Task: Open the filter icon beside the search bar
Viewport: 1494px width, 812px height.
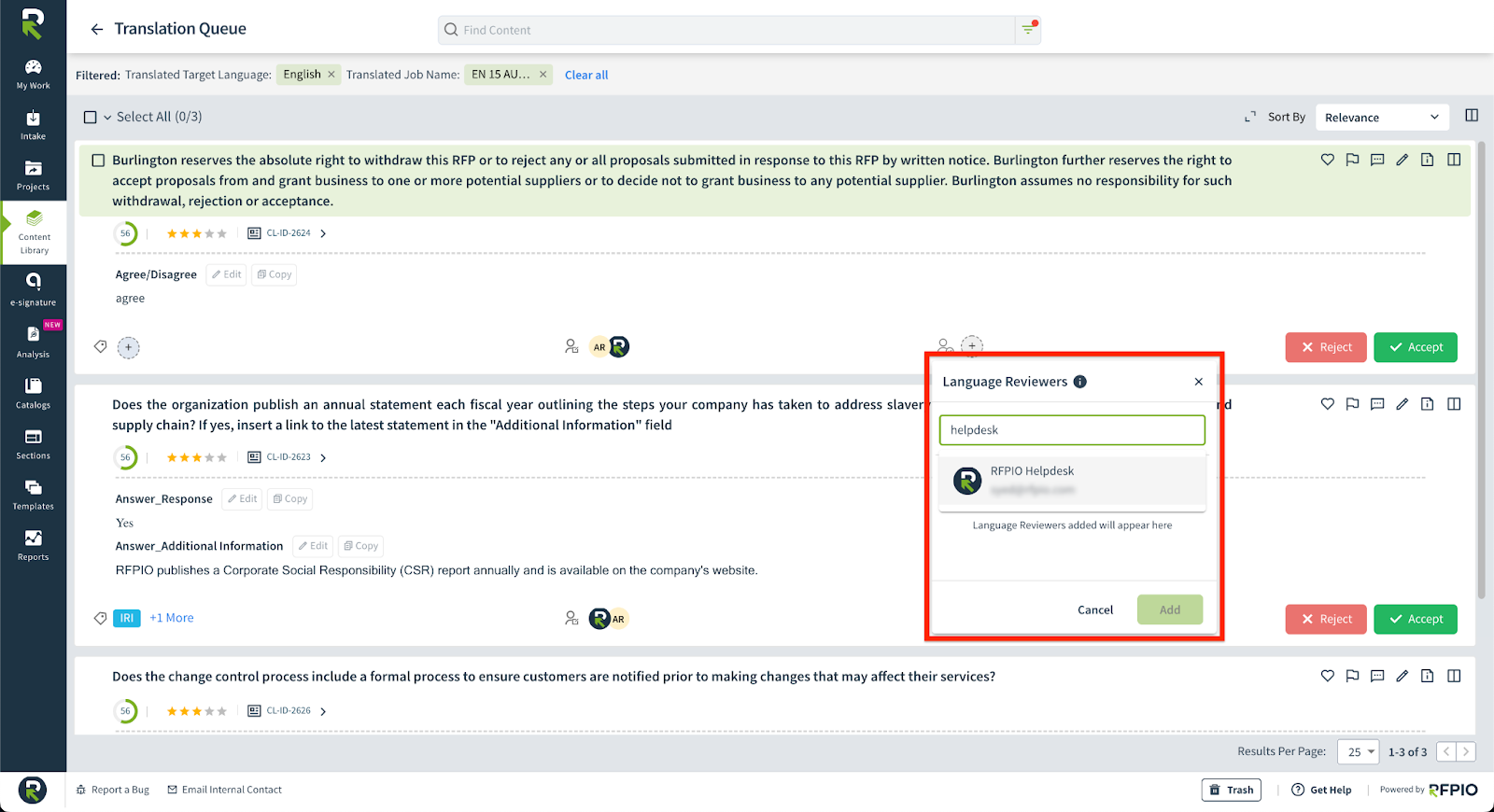Action: click(x=1028, y=29)
